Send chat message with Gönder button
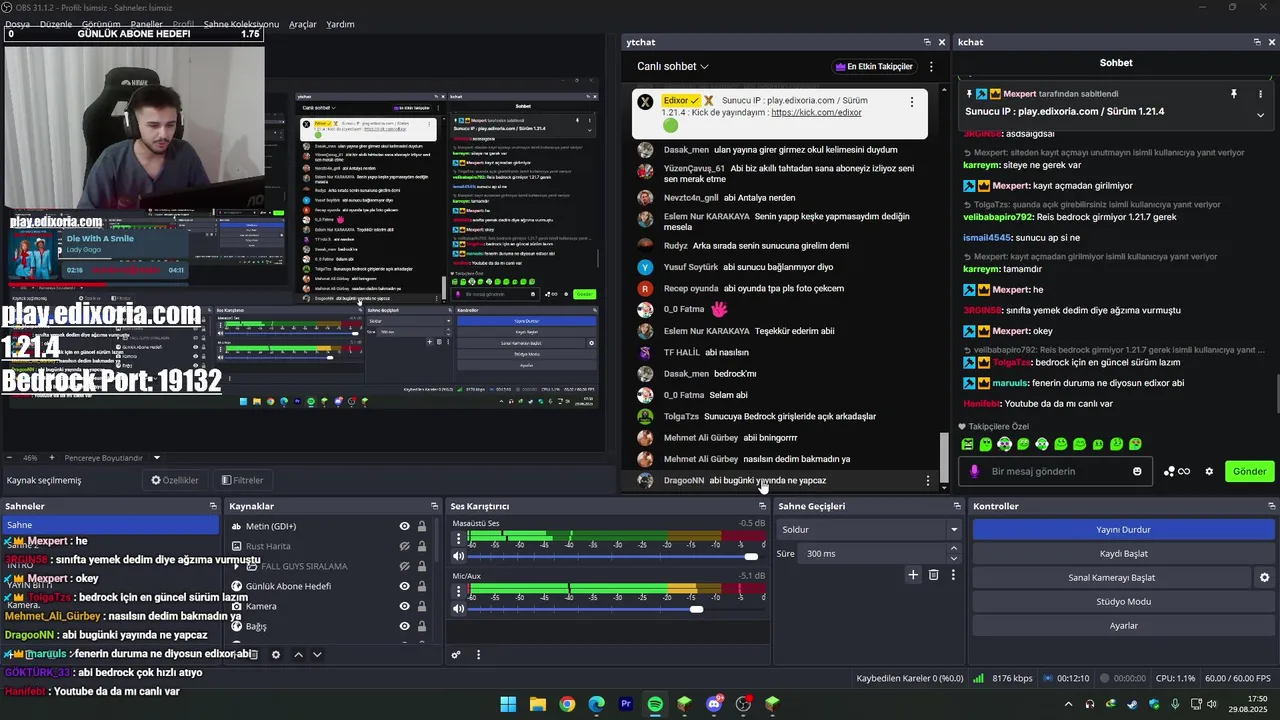Viewport: 1280px width, 720px height. (1249, 472)
